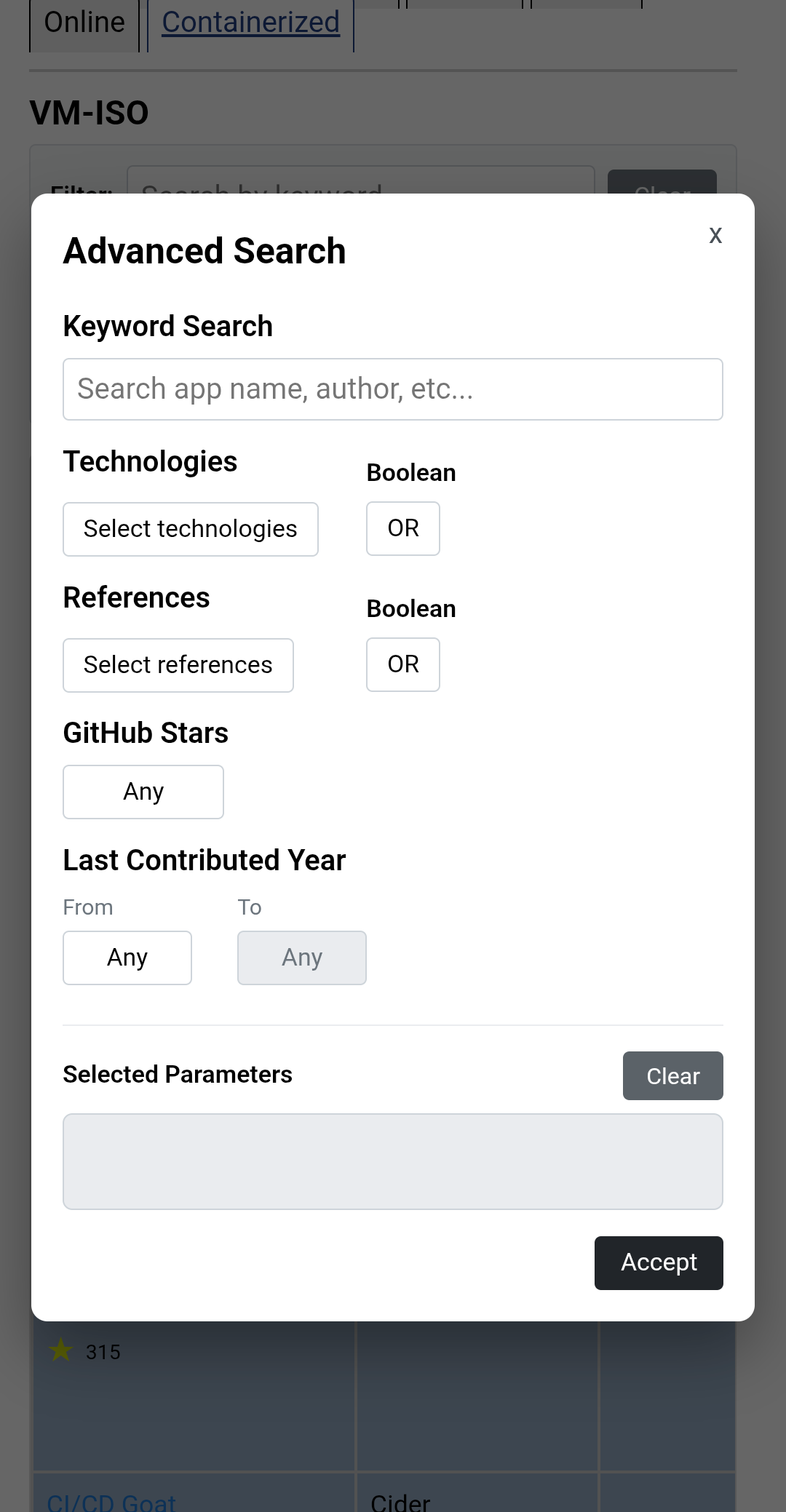Open the Select technologies picker
786x1512 pixels.
[191, 529]
